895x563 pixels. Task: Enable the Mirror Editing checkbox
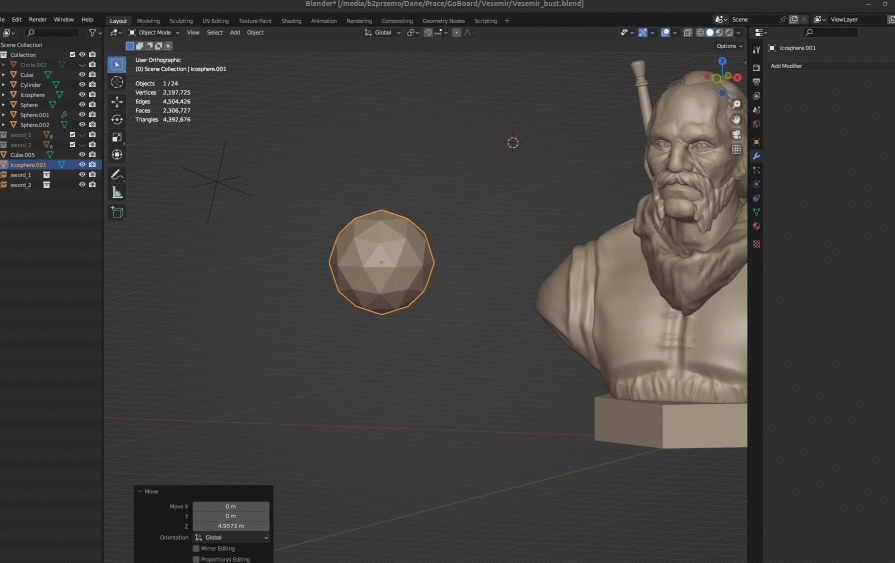tap(196, 548)
